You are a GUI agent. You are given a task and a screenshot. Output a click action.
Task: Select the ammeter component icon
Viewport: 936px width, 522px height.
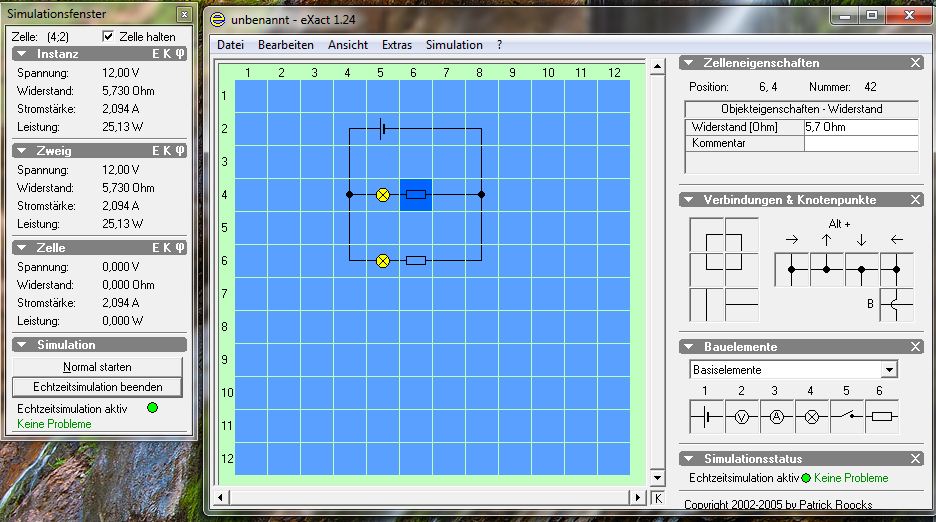click(x=776, y=417)
